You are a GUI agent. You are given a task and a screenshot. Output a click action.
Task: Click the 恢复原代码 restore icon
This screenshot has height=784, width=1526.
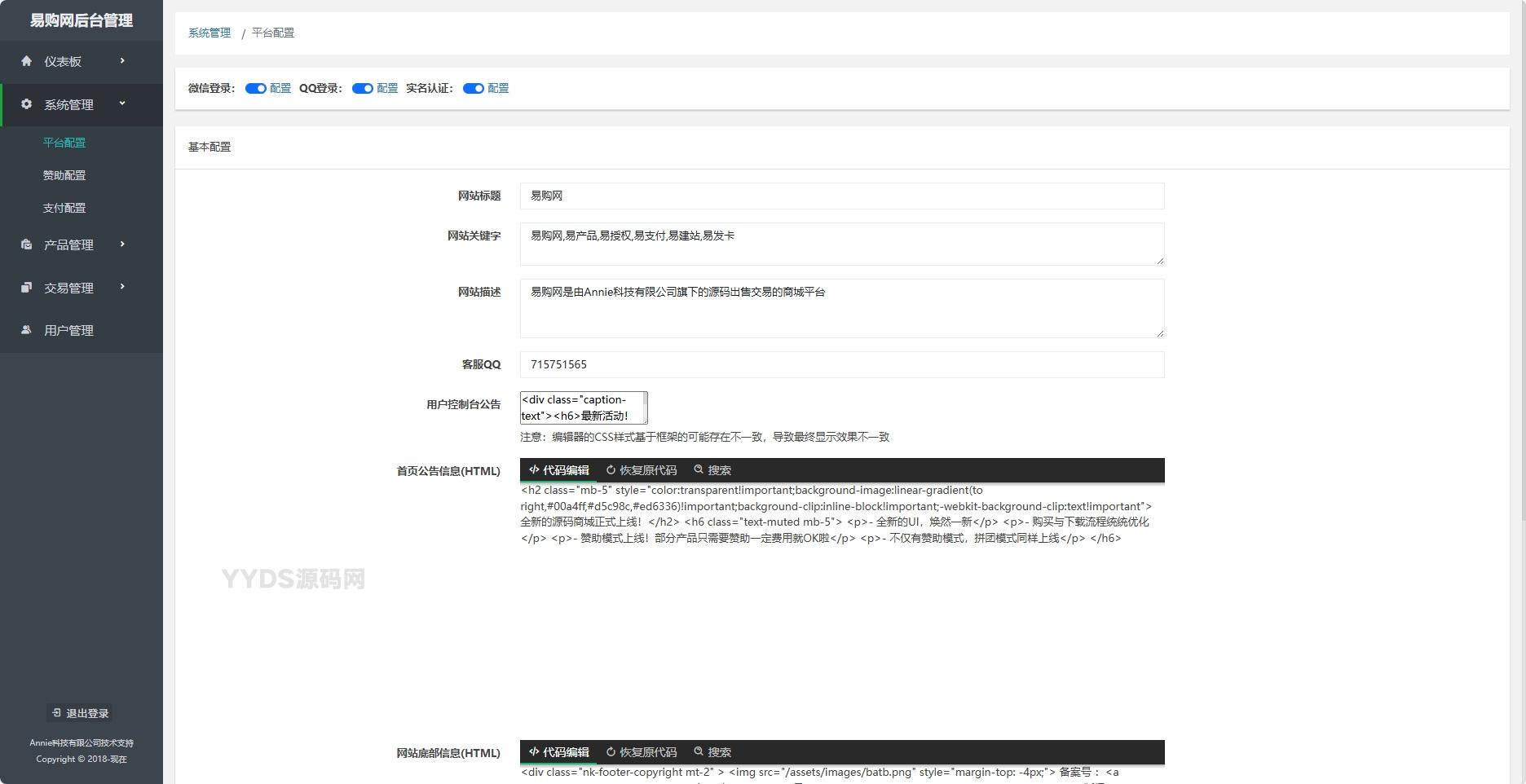click(x=610, y=470)
